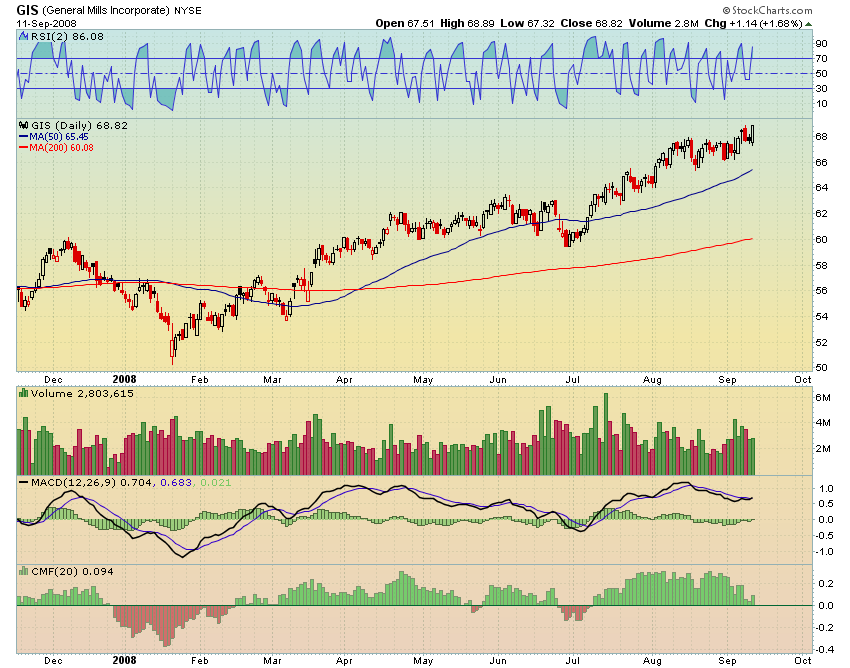850x668 pixels.
Task: Click the CMF(20) panel icon
Action: point(23,571)
